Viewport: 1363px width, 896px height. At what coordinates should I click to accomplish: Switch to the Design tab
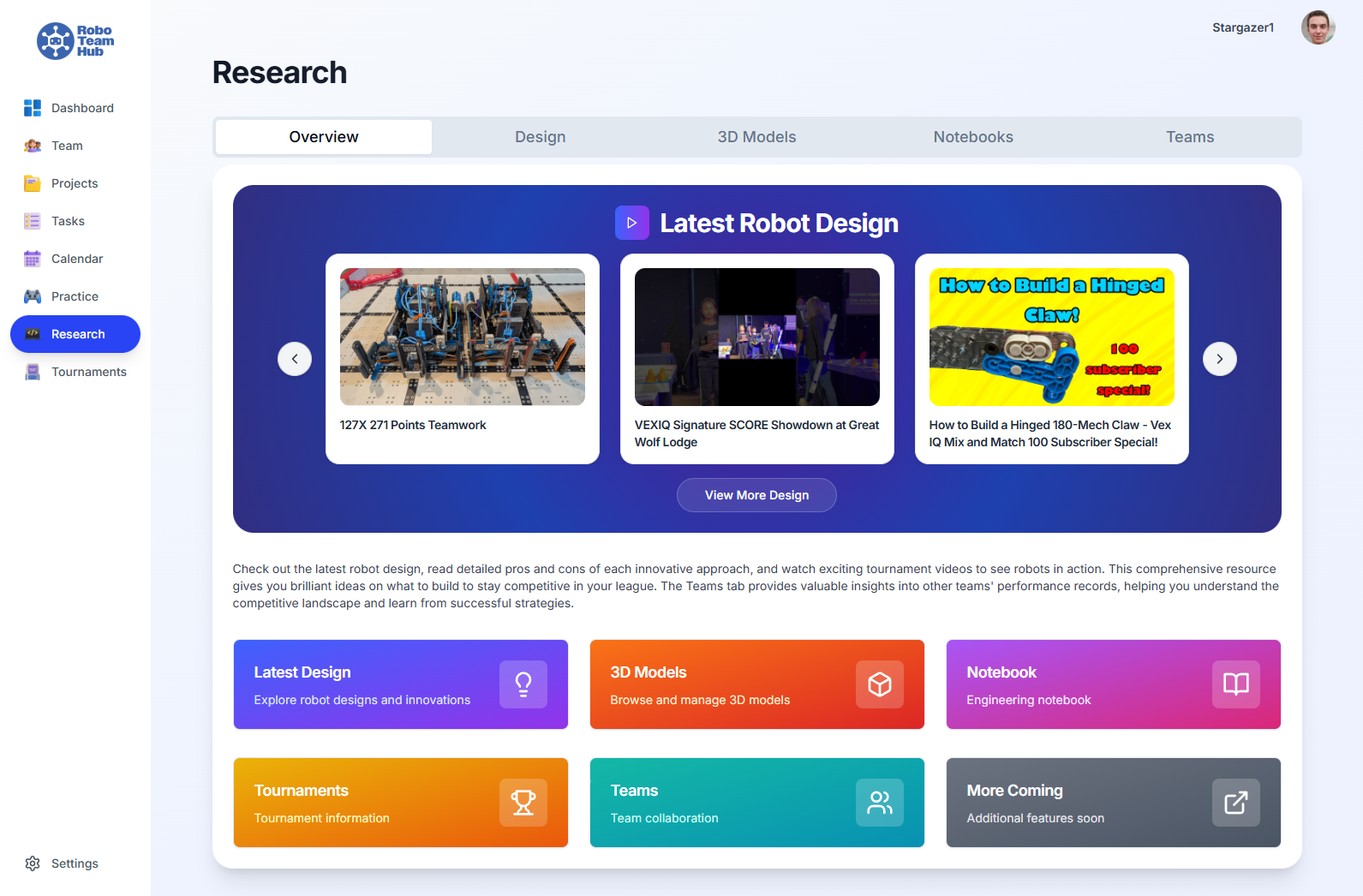click(541, 137)
